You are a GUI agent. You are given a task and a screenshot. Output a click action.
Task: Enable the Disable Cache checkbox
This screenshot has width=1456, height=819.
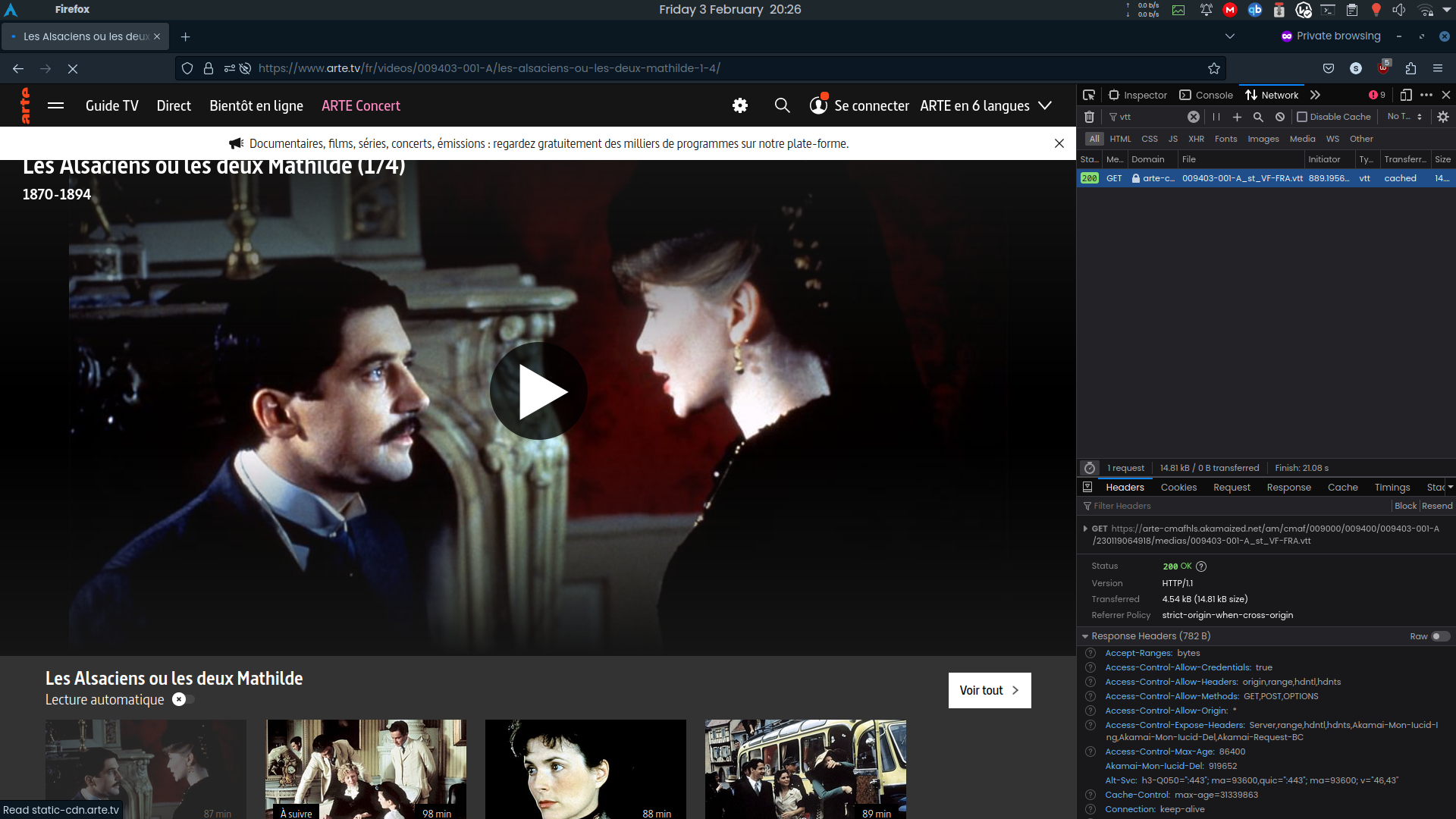(x=1302, y=117)
